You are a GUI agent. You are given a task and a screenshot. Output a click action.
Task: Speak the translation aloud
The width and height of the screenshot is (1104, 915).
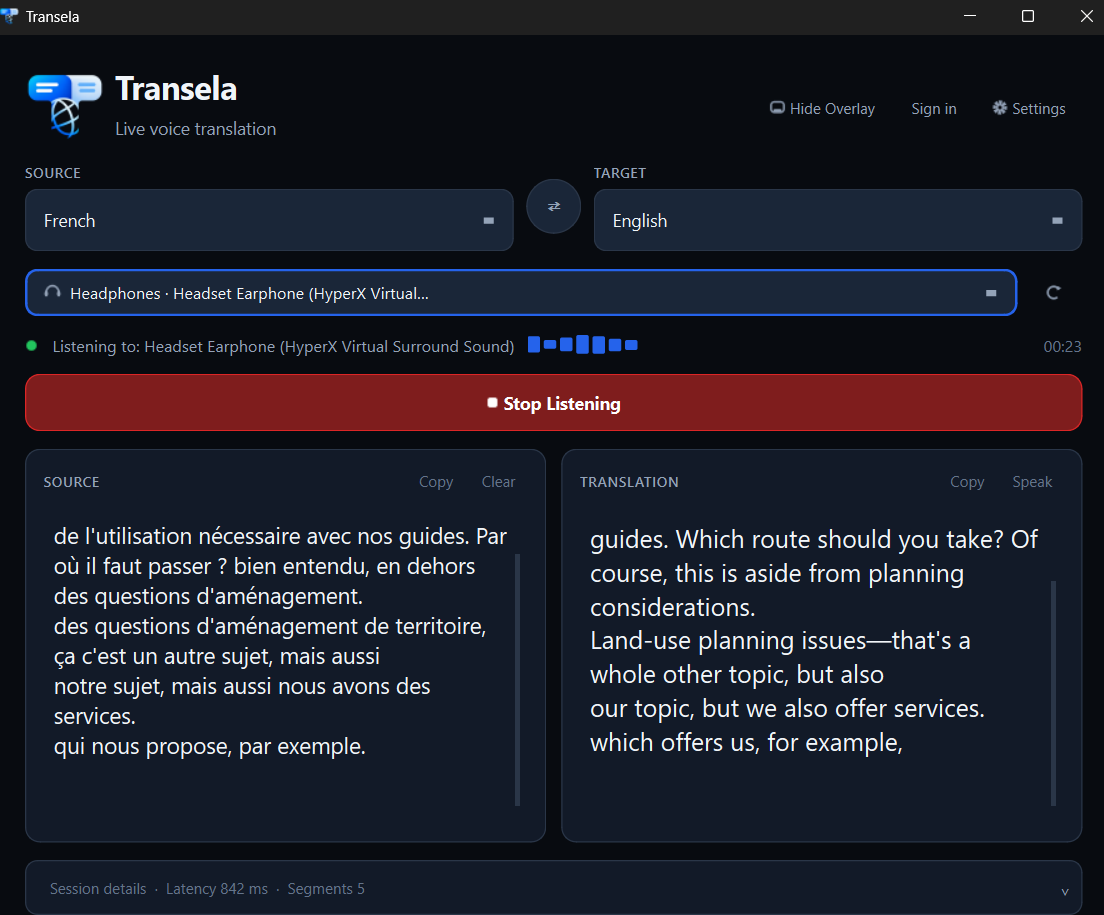coord(1032,482)
